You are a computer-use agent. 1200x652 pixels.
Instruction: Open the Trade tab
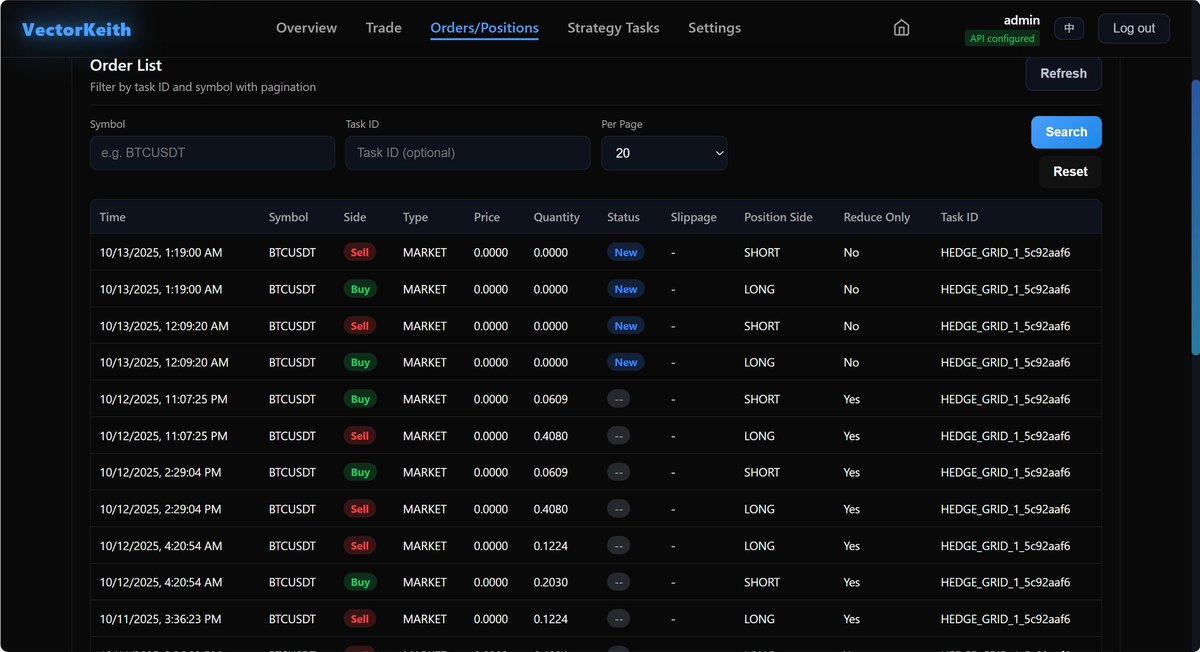pos(384,28)
